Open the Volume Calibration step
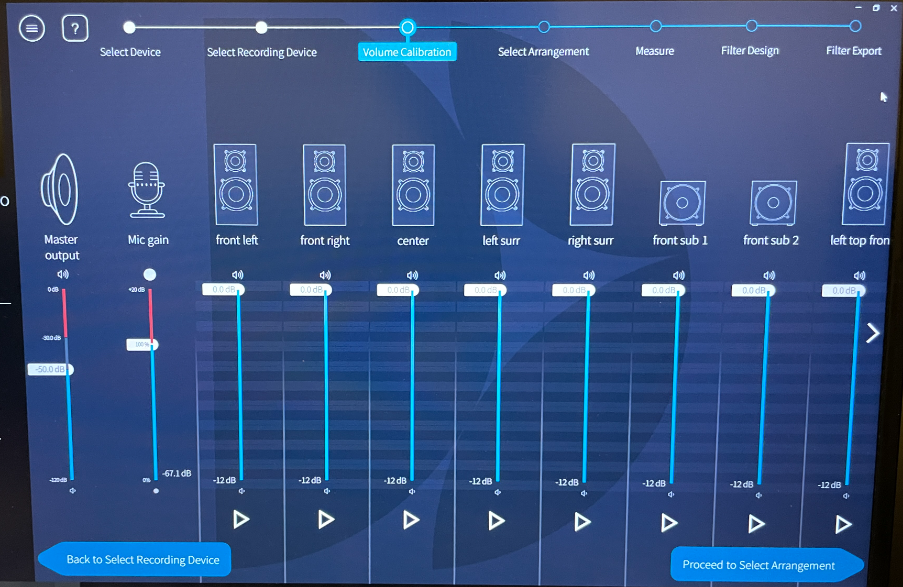The height and width of the screenshot is (587, 903). pos(407,52)
